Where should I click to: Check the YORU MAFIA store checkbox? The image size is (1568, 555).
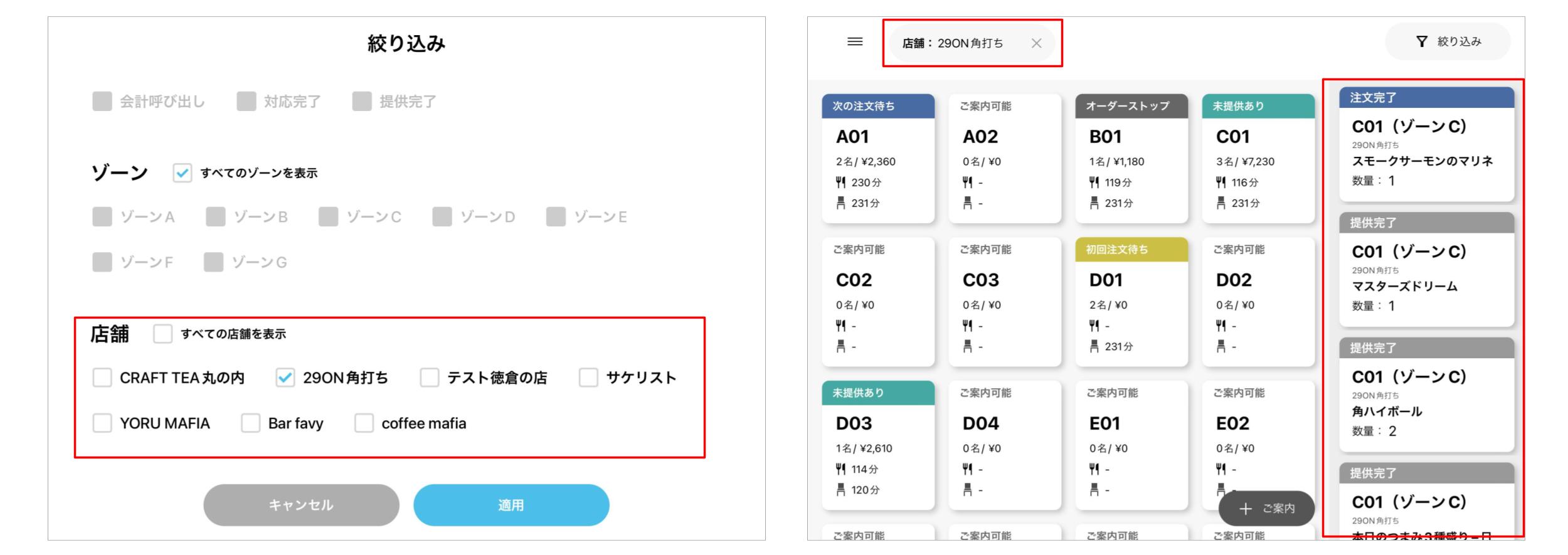[102, 423]
